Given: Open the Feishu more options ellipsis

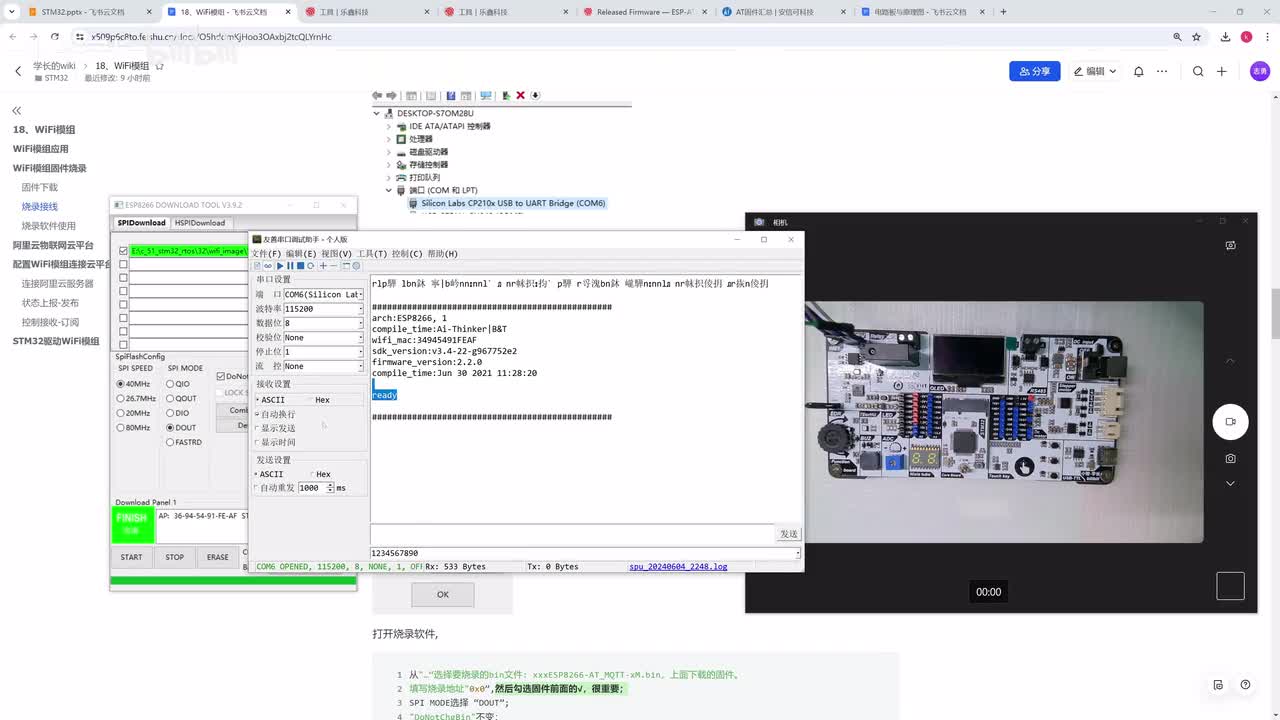Looking at the screenshot, I should click(x=1162, y=71).
